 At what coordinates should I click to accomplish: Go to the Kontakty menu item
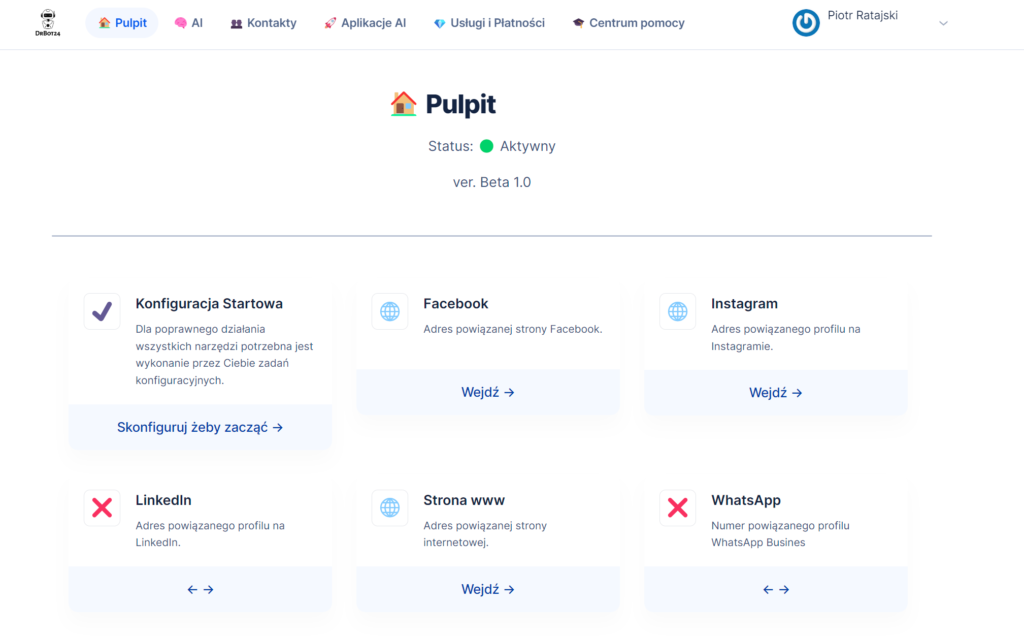pyautogui.click(x=263, y=23)
